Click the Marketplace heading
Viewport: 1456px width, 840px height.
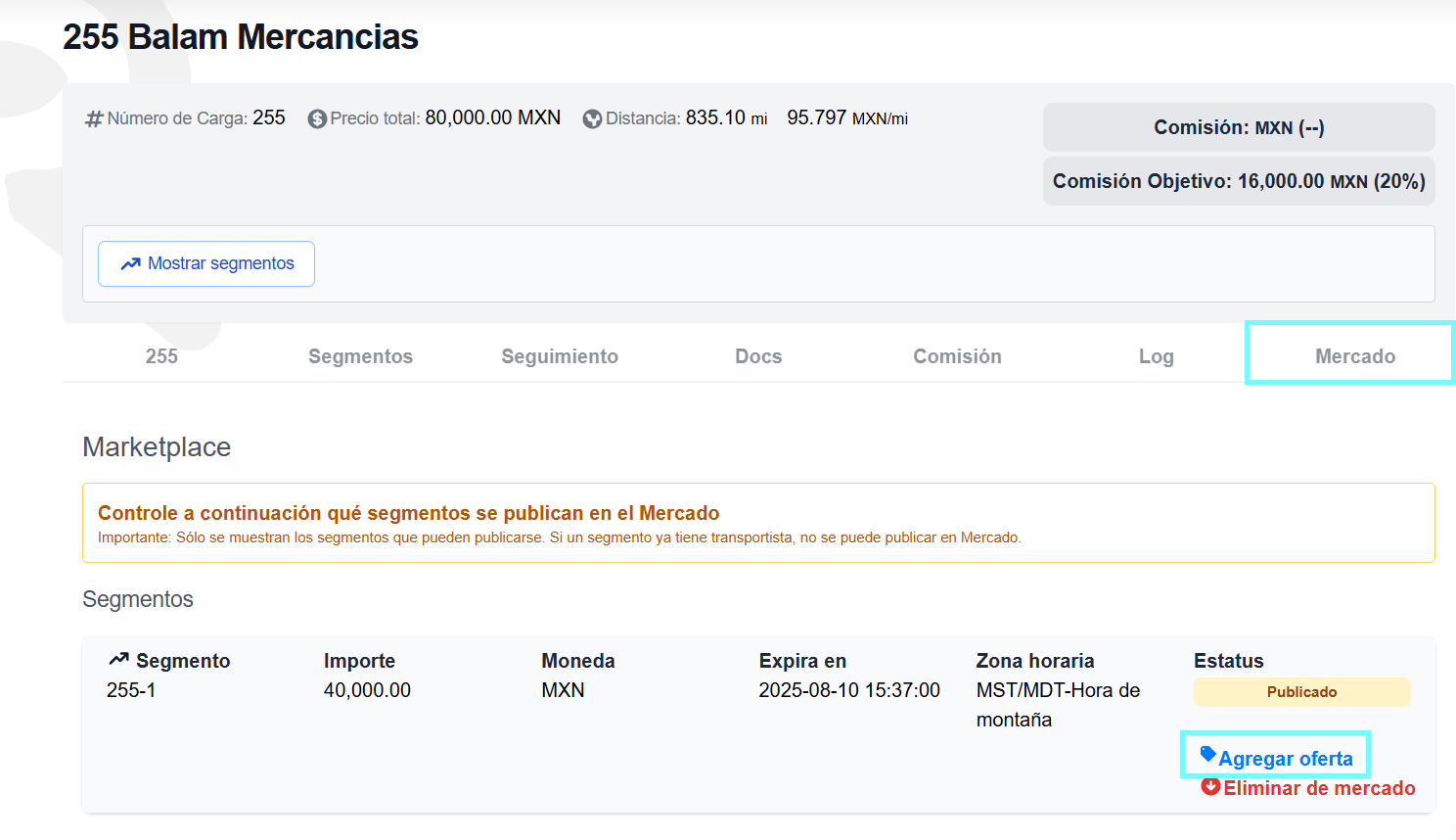click(x=157, y=447)
